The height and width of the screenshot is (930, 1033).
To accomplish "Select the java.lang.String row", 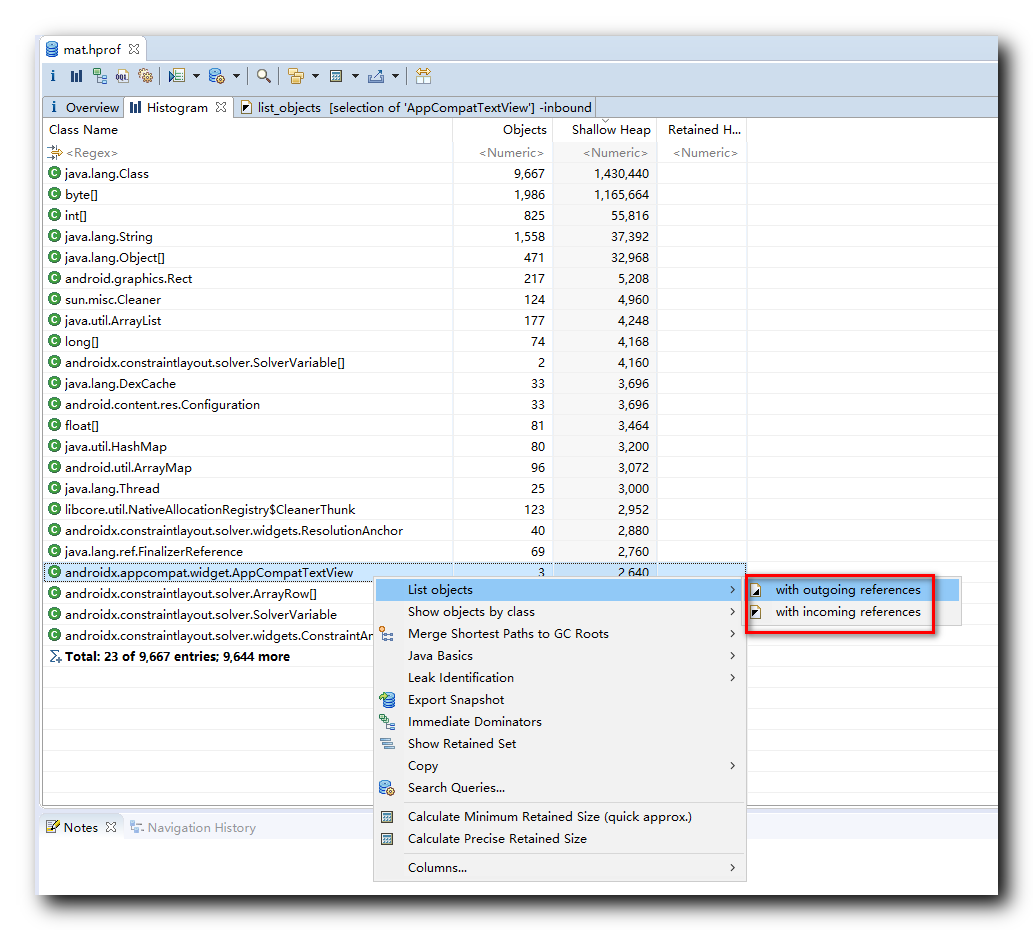I will click(395, 236).
